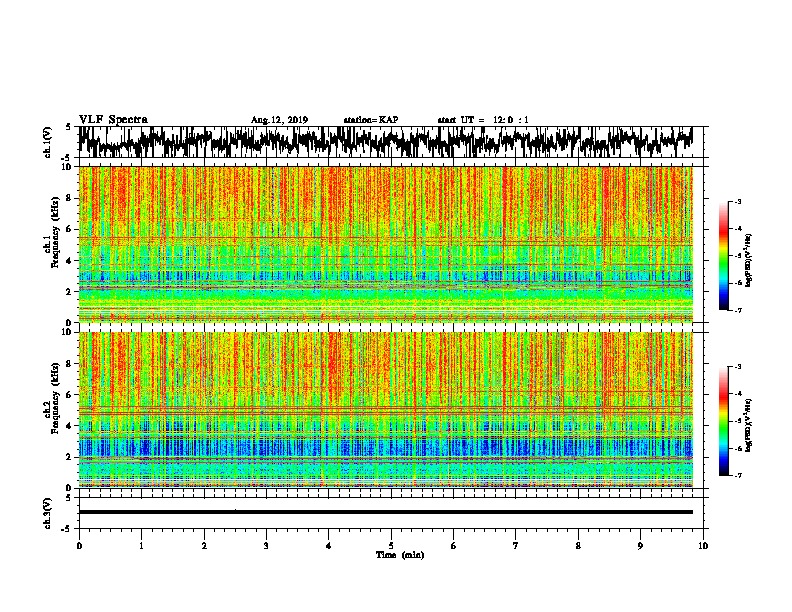Click the "ch.1(V)" axis label at top
Viewport: 792px width, 612px height.
coord(48,142)
